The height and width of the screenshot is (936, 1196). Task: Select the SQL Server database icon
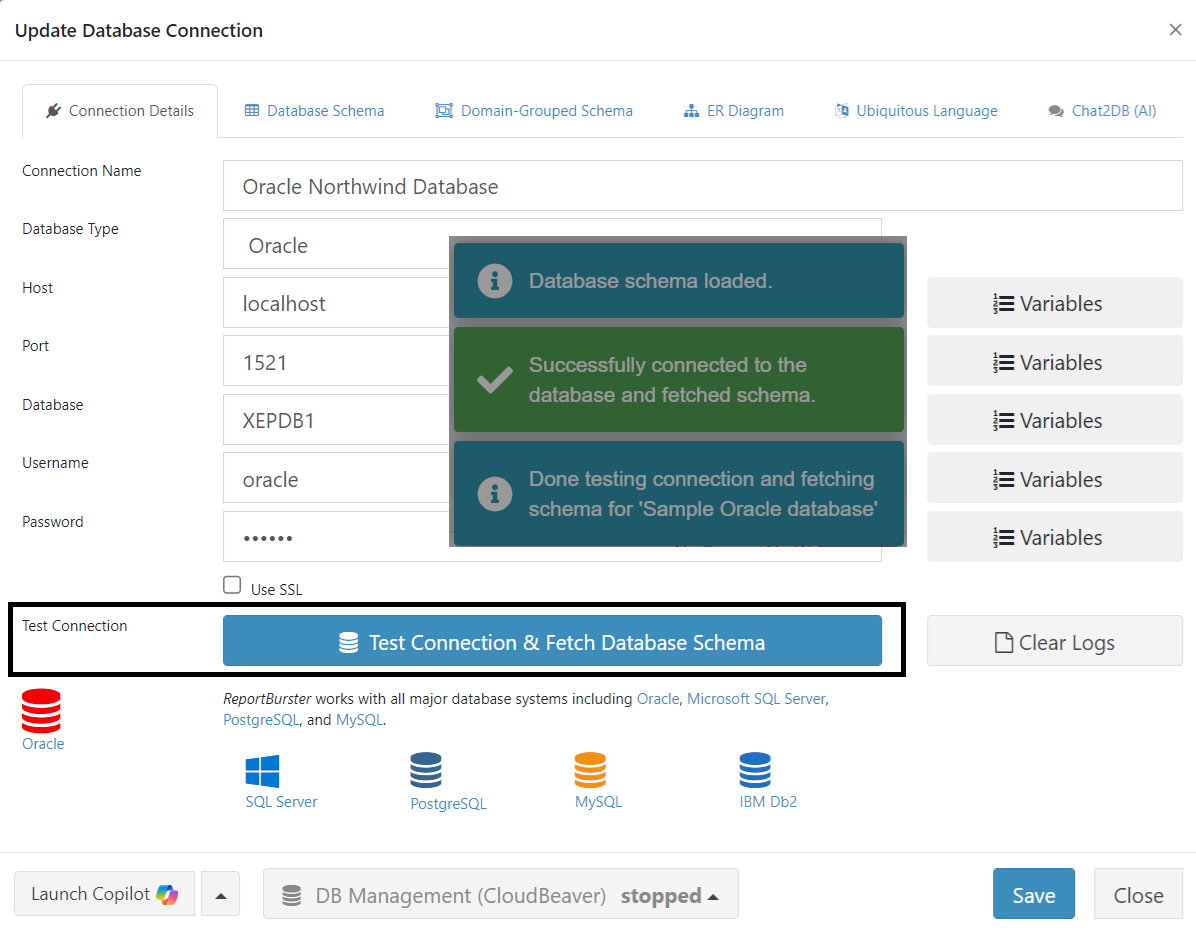pos(262,772)
